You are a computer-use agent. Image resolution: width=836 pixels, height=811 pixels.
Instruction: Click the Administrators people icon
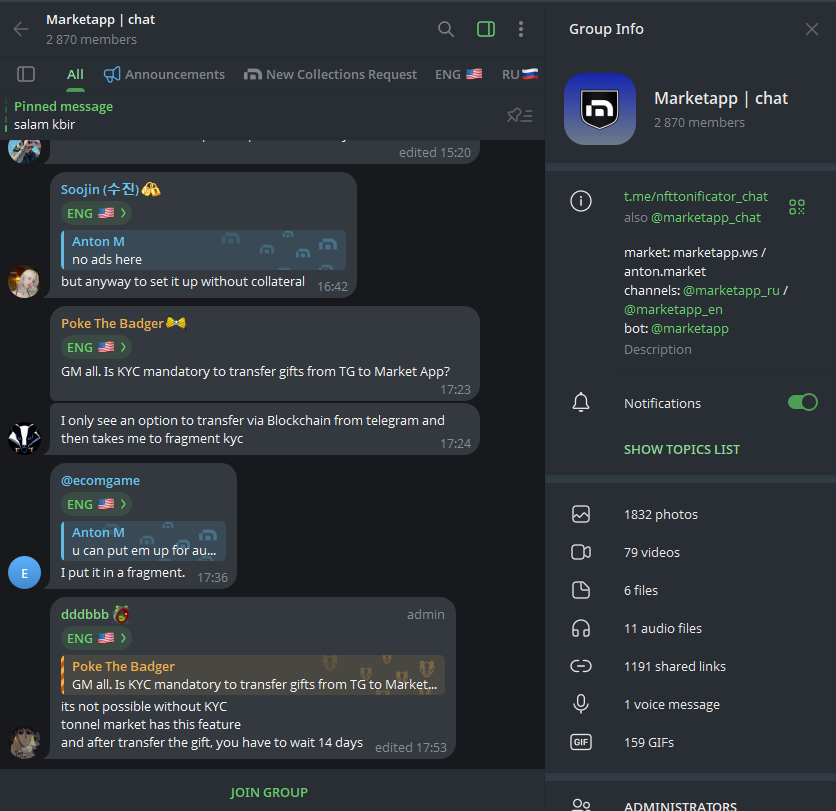pos(581,805)
